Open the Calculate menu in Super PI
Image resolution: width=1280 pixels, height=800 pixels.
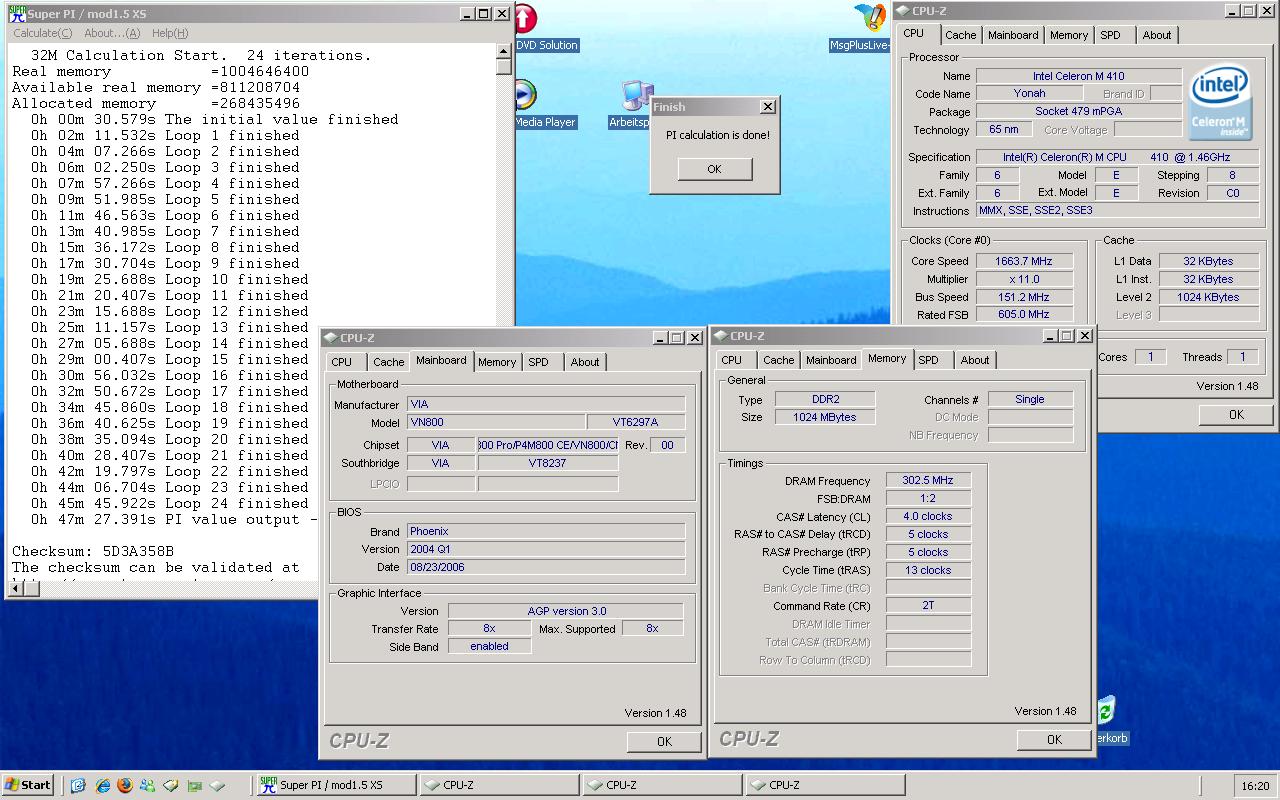pos(42,33)
